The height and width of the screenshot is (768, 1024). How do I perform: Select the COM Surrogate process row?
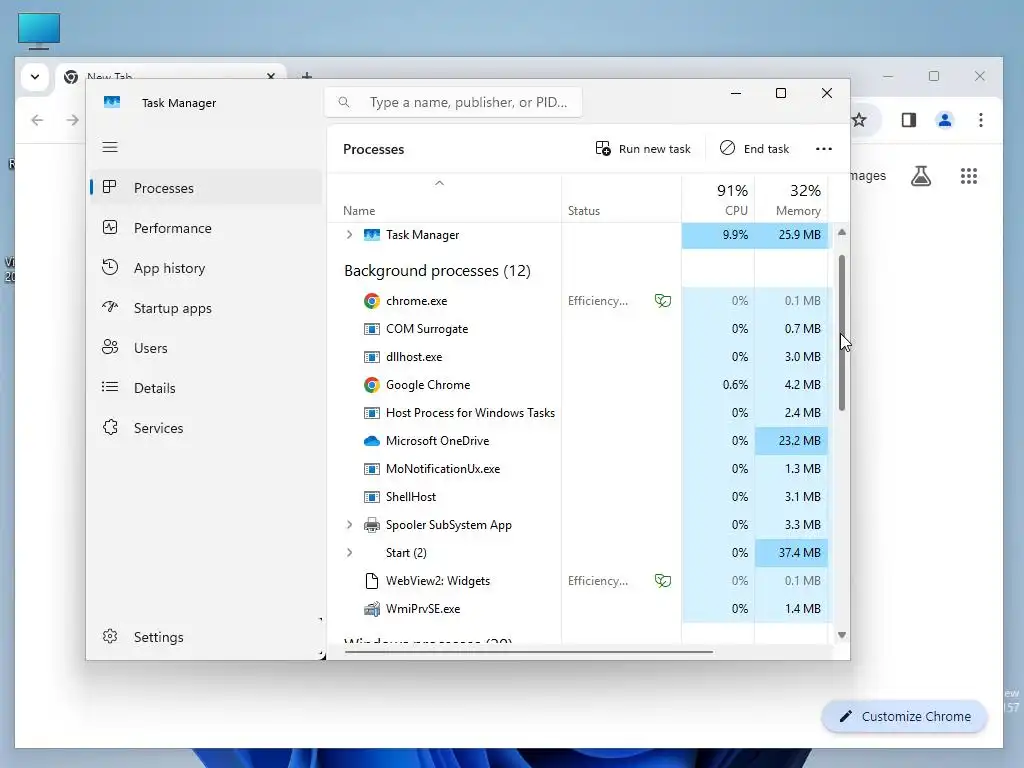point(580,328)
